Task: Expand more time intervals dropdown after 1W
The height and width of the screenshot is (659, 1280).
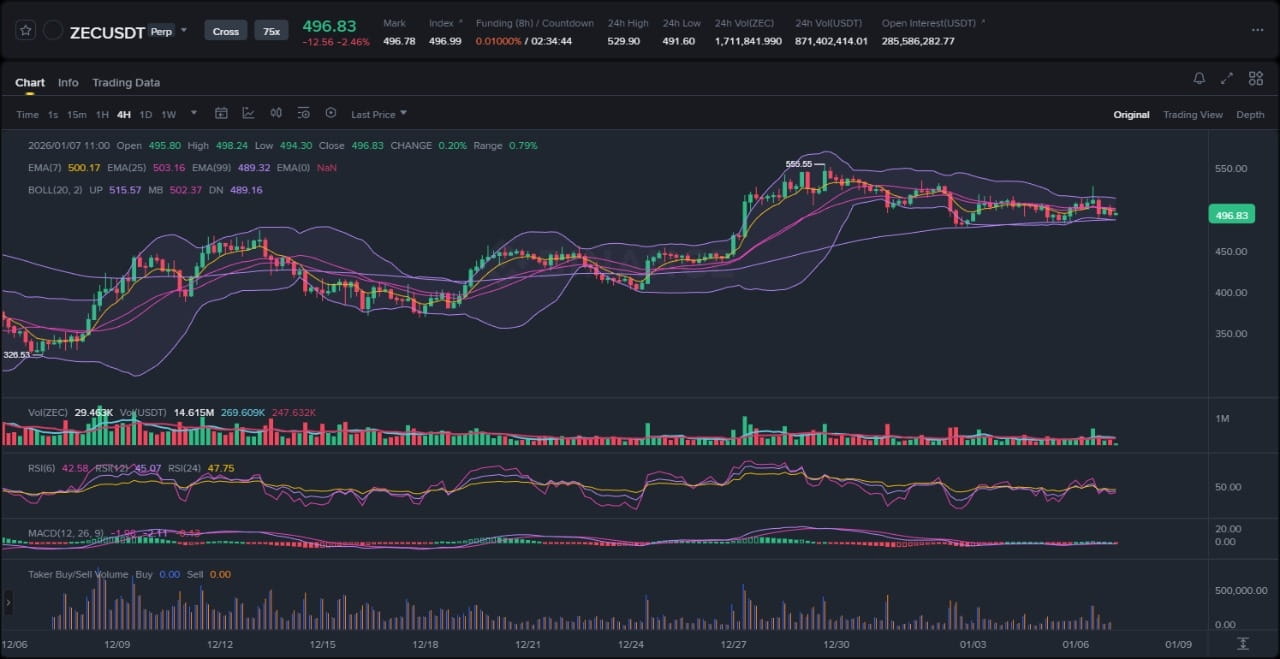Action: (x=194, y=113)
